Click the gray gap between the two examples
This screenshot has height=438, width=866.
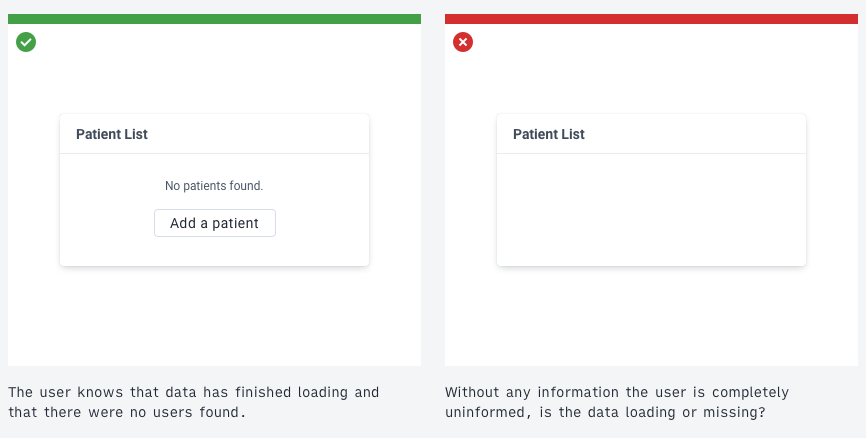pos(433,200)
